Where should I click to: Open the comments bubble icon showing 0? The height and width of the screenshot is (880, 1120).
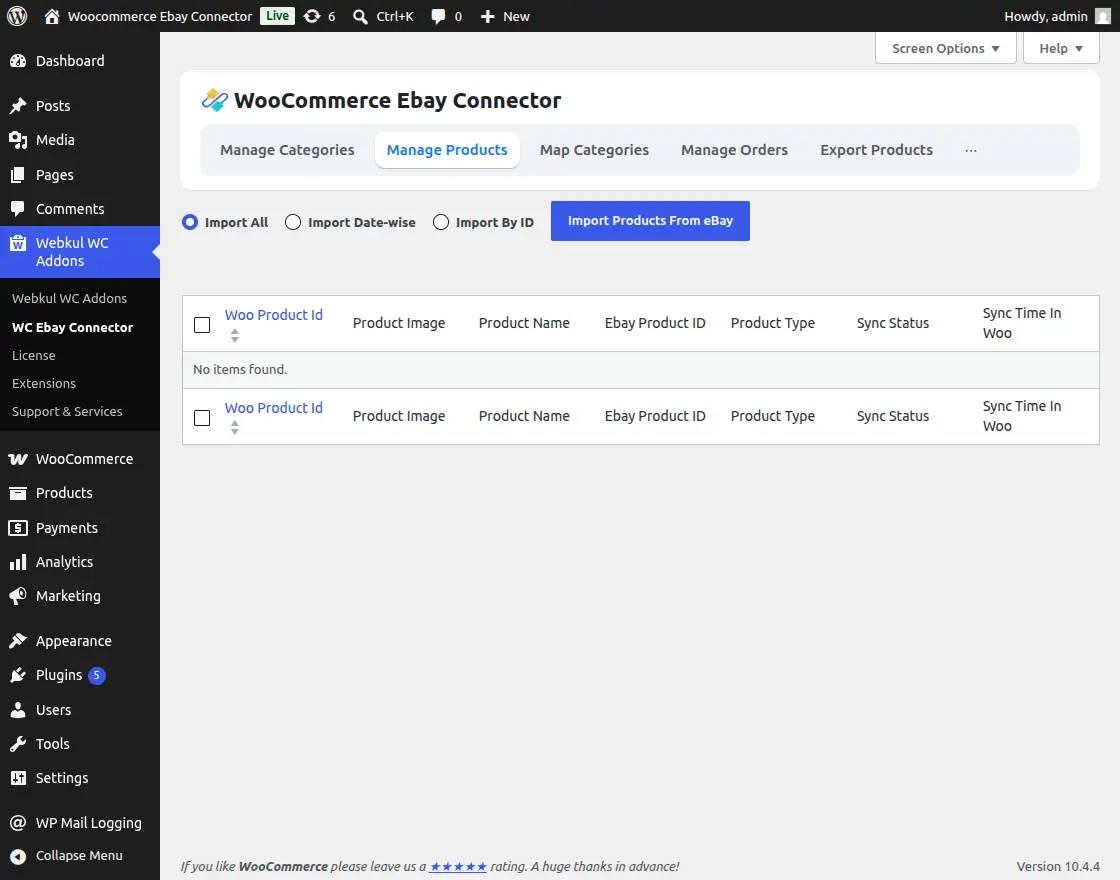[438, 16]
